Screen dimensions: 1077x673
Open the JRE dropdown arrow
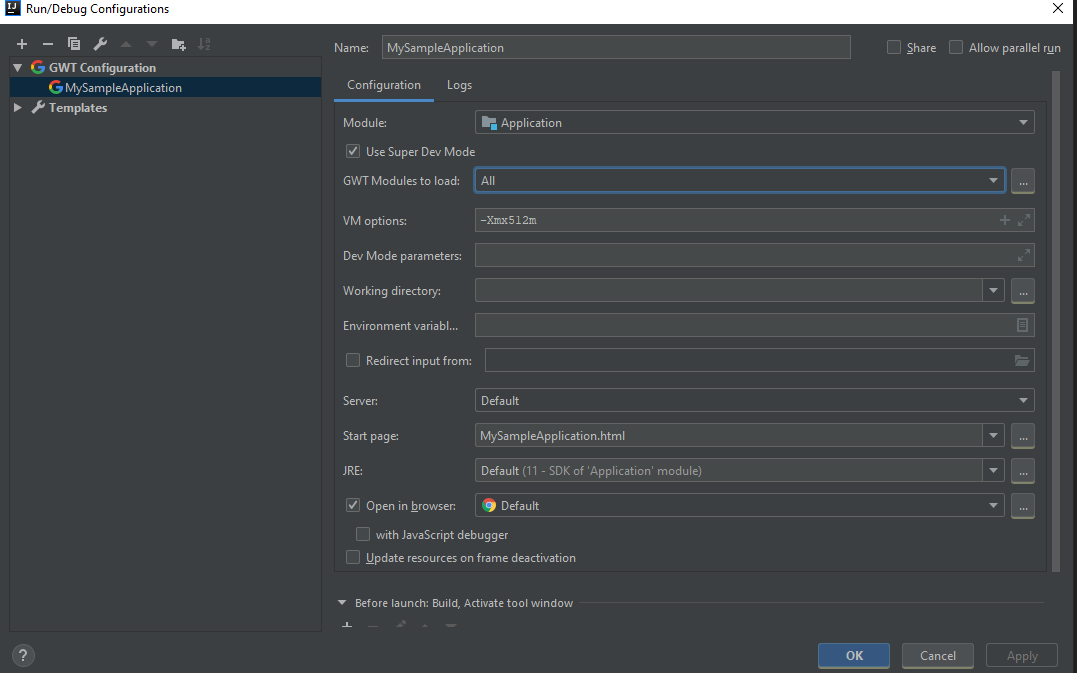click(x=993, y=471)
